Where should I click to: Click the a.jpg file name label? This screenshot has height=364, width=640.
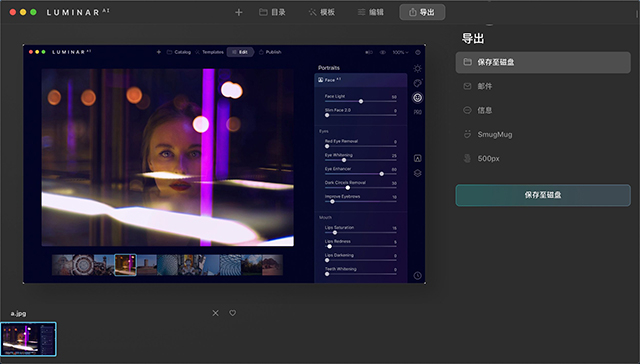click(18, 313)
